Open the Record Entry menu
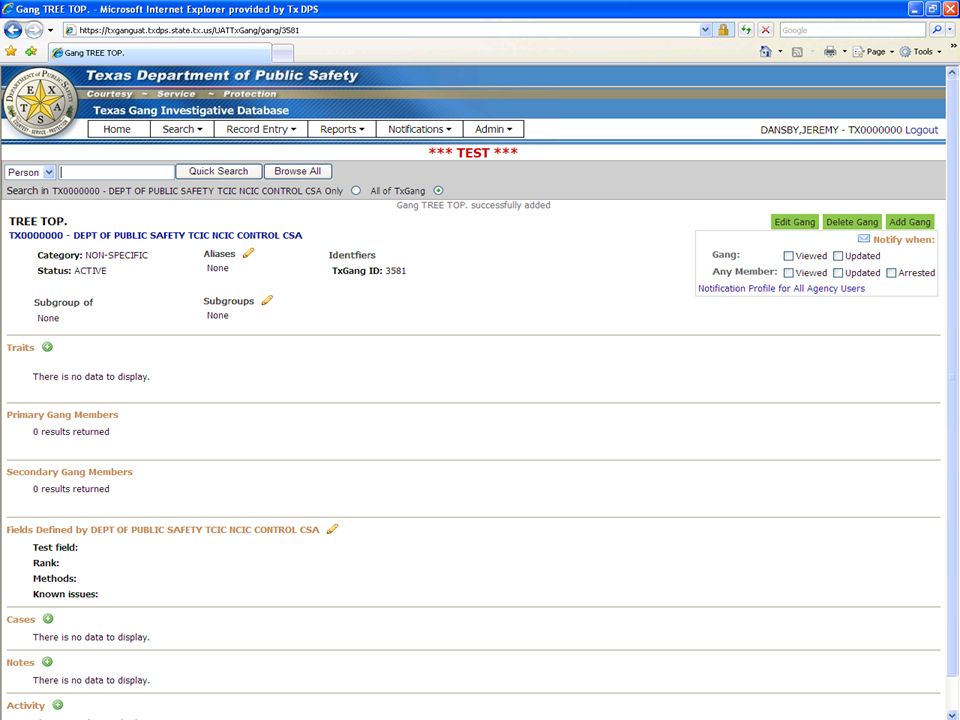Screen dimensions: 960x720 (x=261, y=129)
